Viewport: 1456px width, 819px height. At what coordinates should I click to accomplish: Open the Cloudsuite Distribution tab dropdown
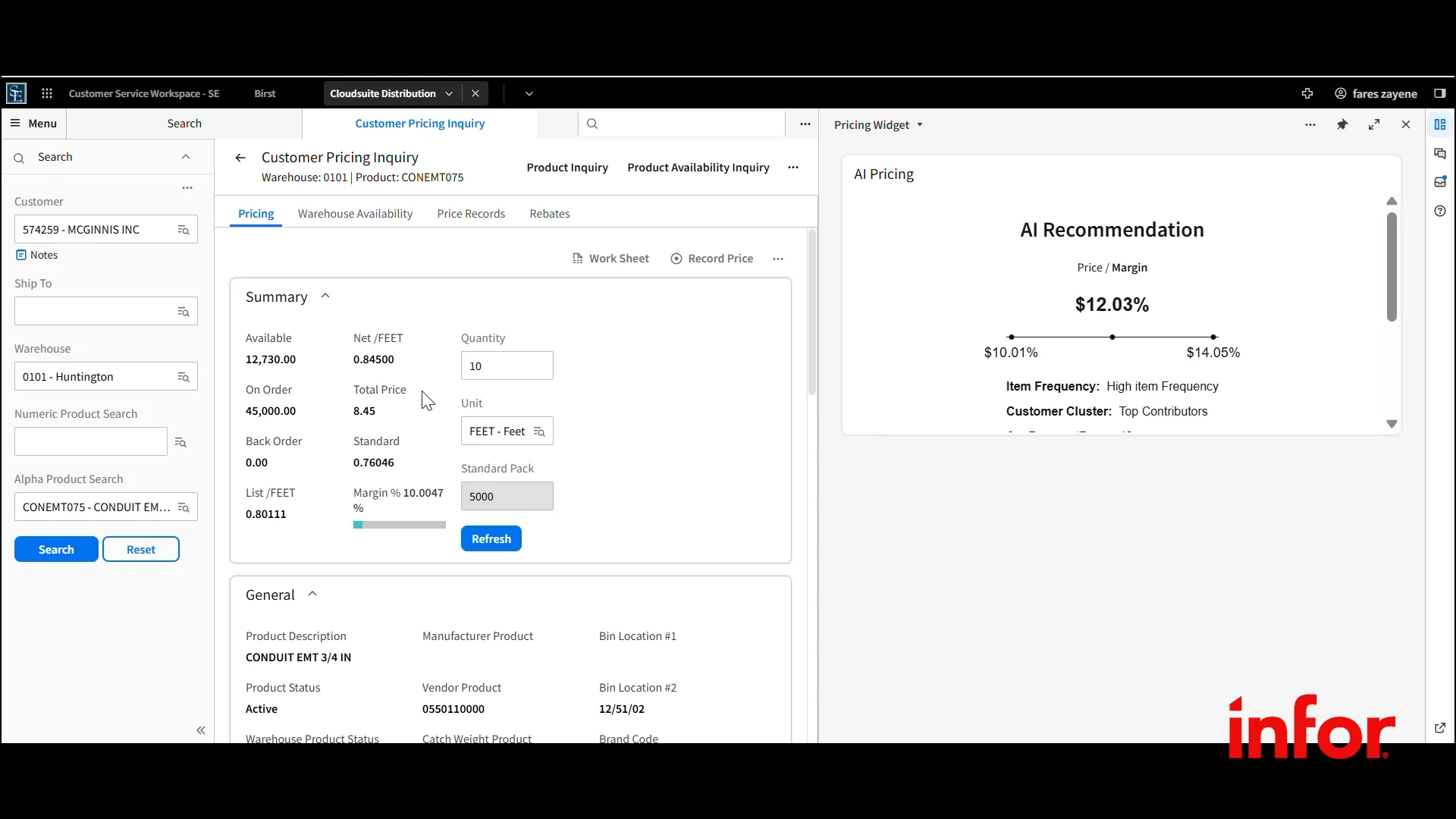pos(449,93)
